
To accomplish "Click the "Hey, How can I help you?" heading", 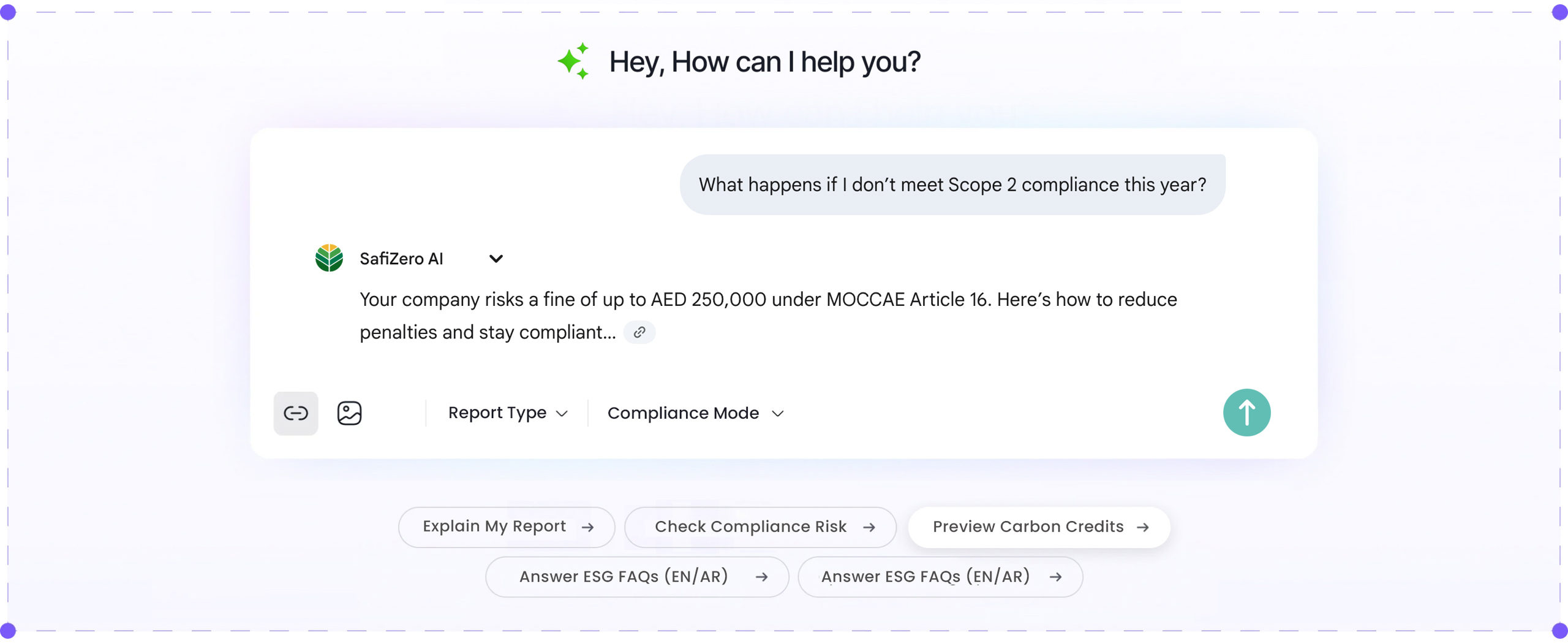I will coord(764,62).
